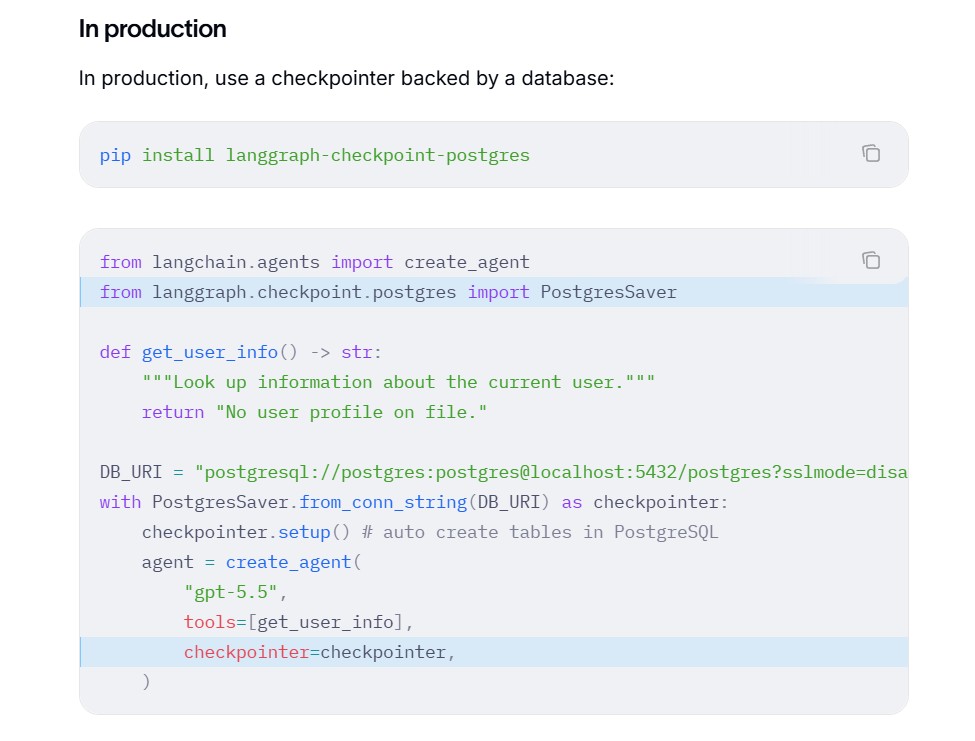
Task: Click the highlighted "checkpointer=checkpointer," line
Action: point(494,652)
